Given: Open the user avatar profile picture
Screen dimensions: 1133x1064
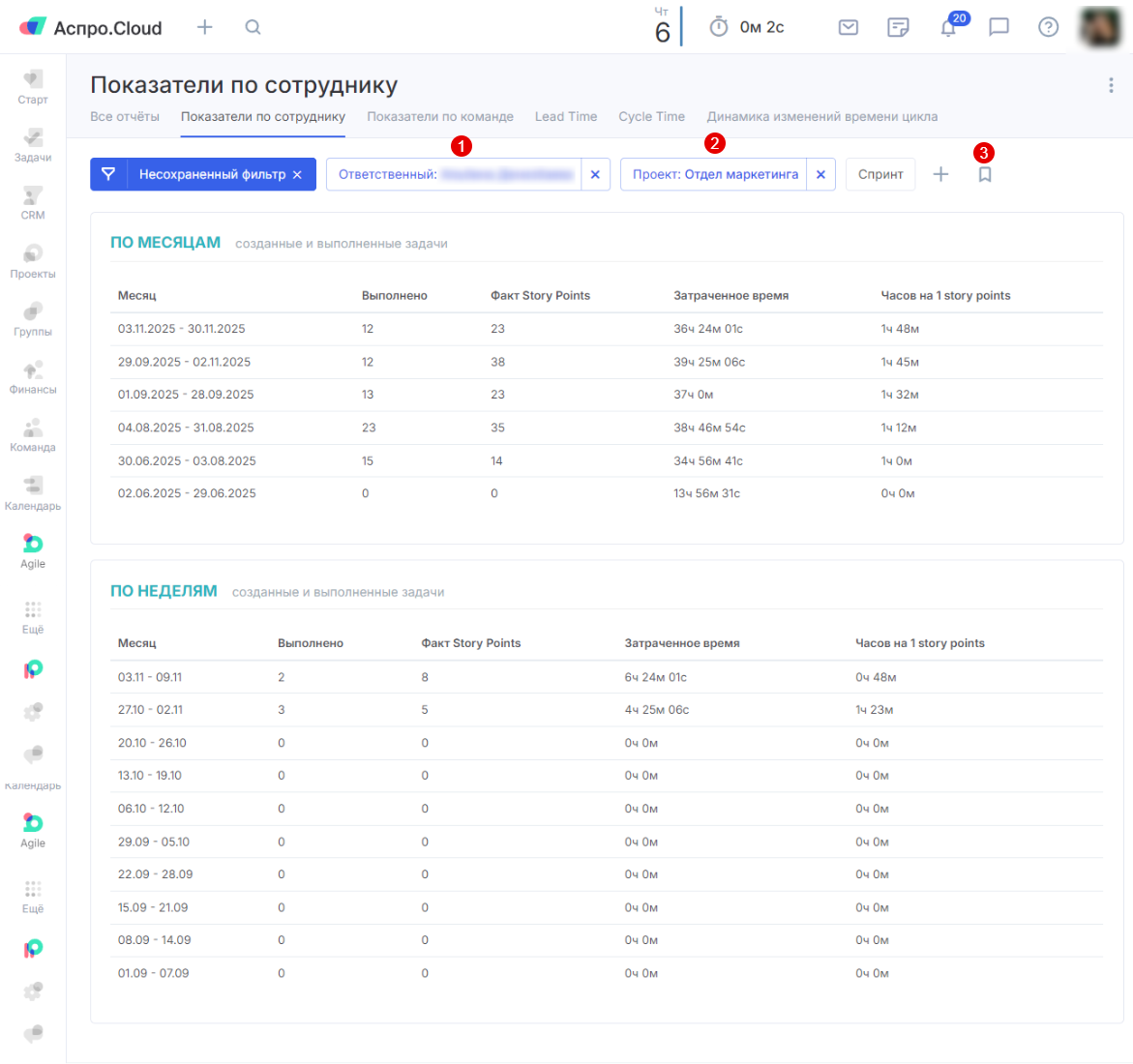Looking at the screenshot, I should [1100, 27].
